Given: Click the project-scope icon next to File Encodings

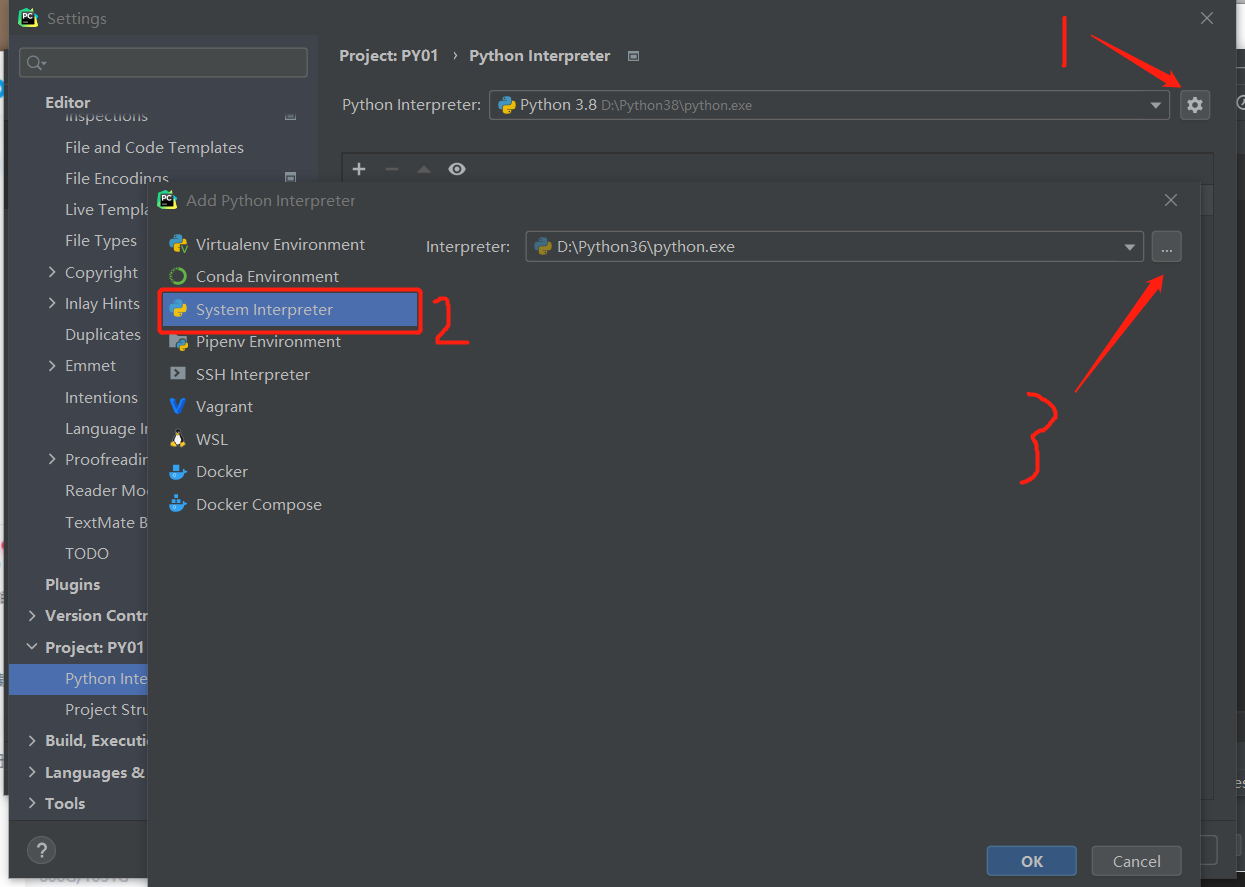Looking at the screenshot, I should click(x=290, y=178).
